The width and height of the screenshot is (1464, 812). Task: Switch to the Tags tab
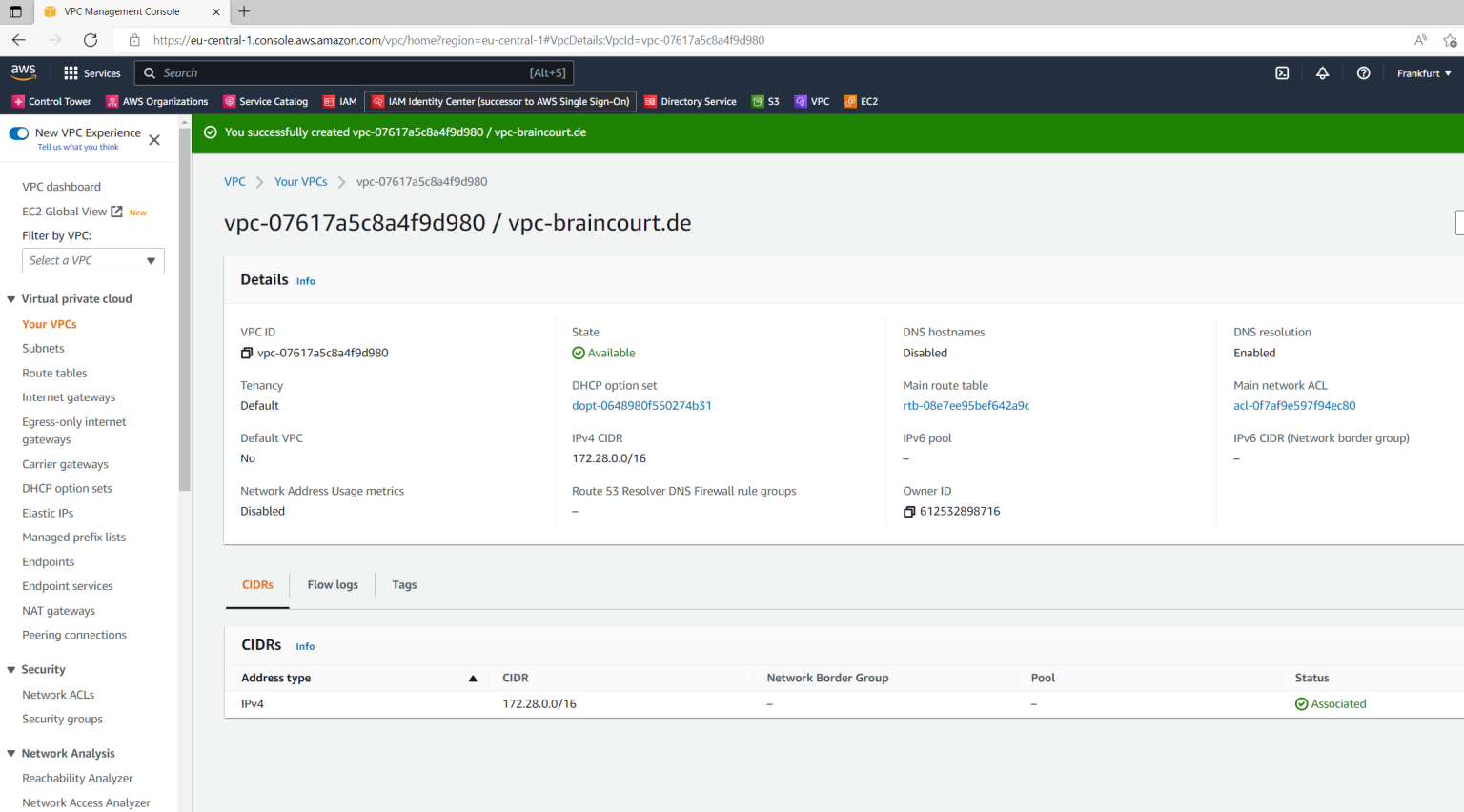[404, 584]
